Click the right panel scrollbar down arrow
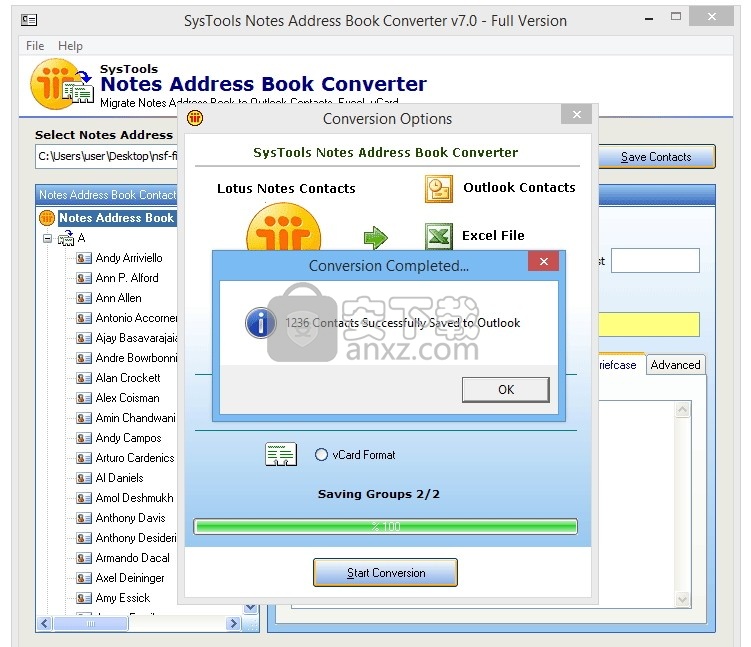This screenshot has height=647, width=751. click(683, 599)
